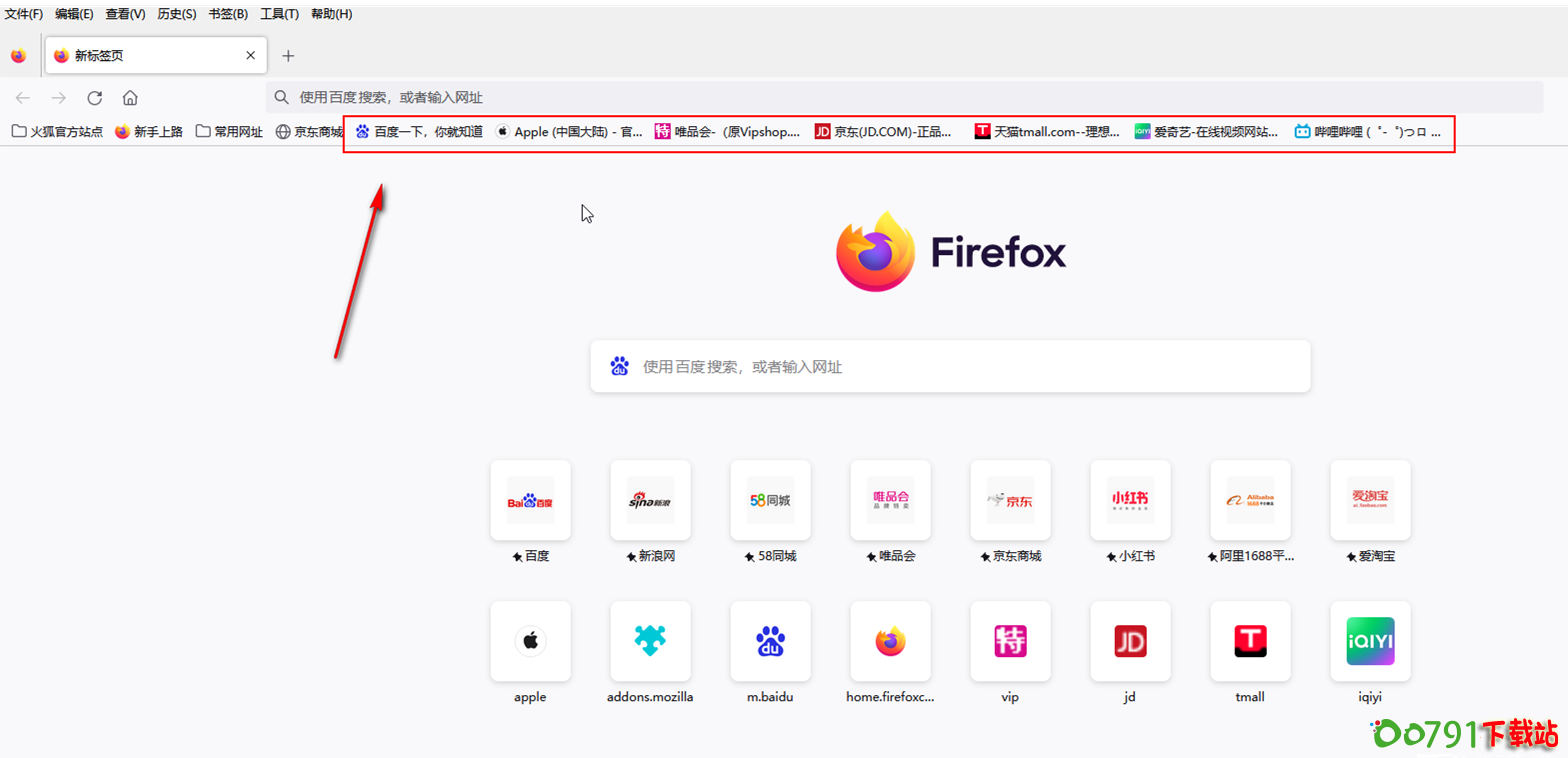Focus the center Baidu search box

950,367
